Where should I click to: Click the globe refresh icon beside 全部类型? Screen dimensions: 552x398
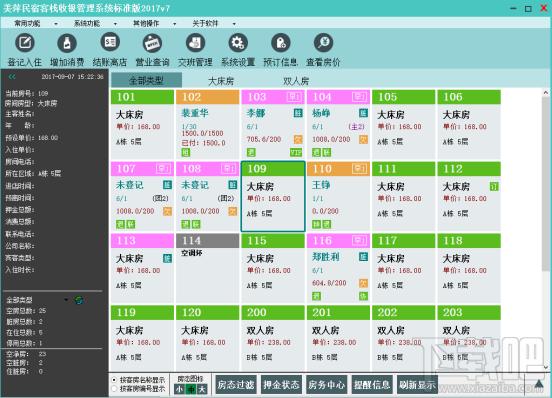pos(79,300)
